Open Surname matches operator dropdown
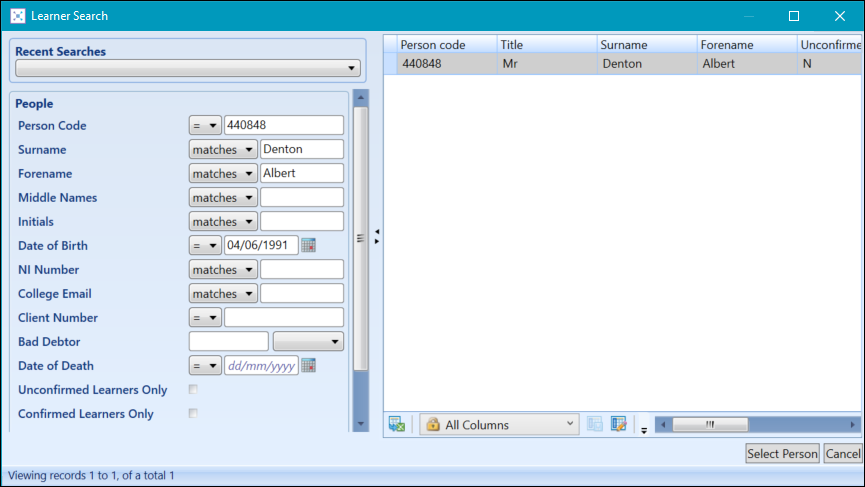Screen dimensions: 865x487 (x=223, y=149)
